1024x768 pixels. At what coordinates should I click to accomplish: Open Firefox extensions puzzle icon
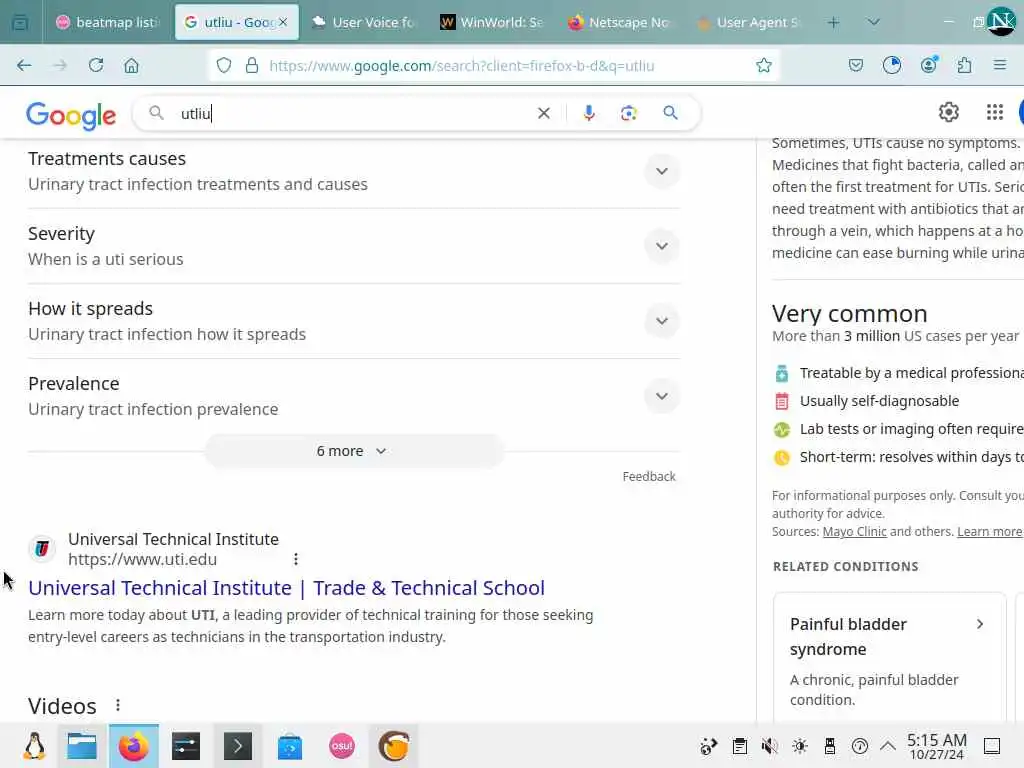964,65
